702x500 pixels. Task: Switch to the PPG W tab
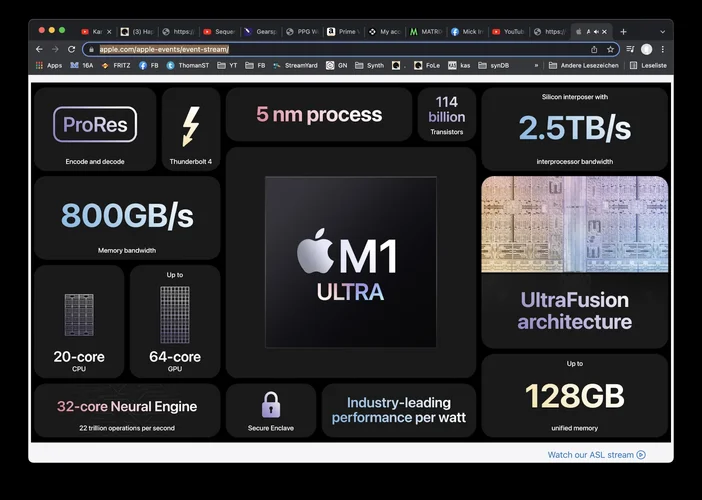coord(302,32)
